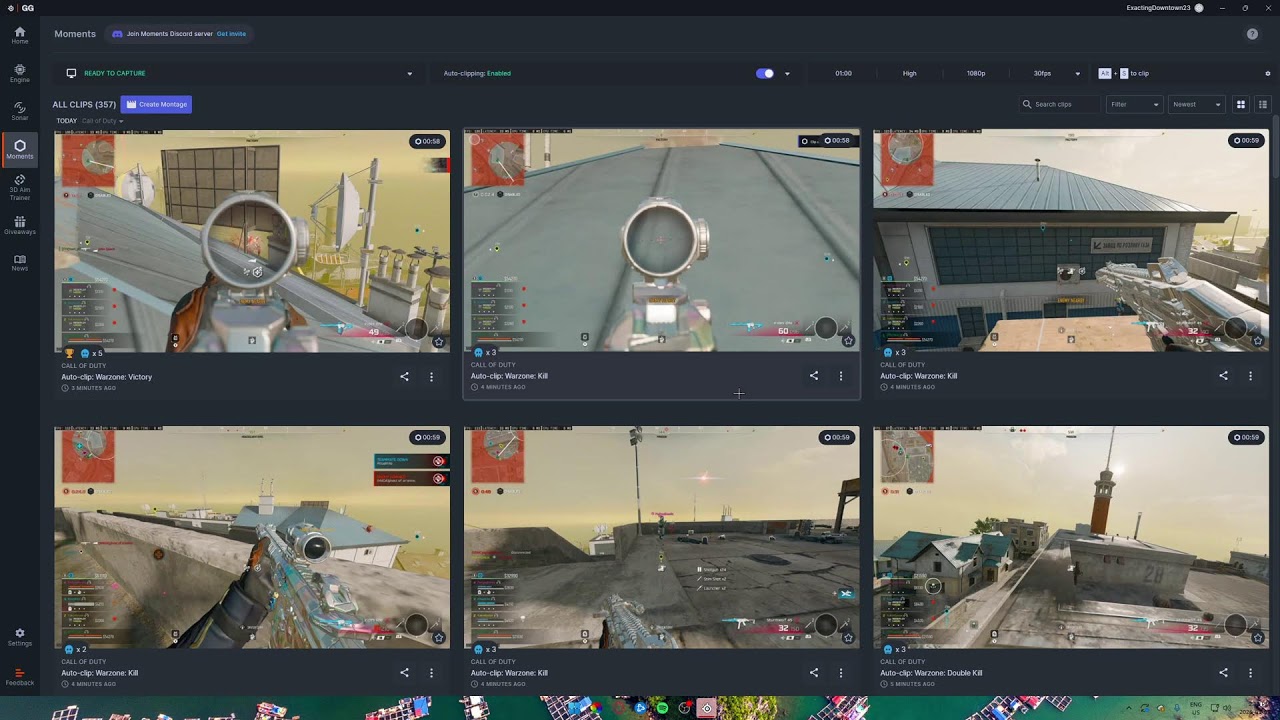The width and height of the screenshot is (1280, 720).
Task: Open the Sonar section in sidebar
Action: (20, 111)
